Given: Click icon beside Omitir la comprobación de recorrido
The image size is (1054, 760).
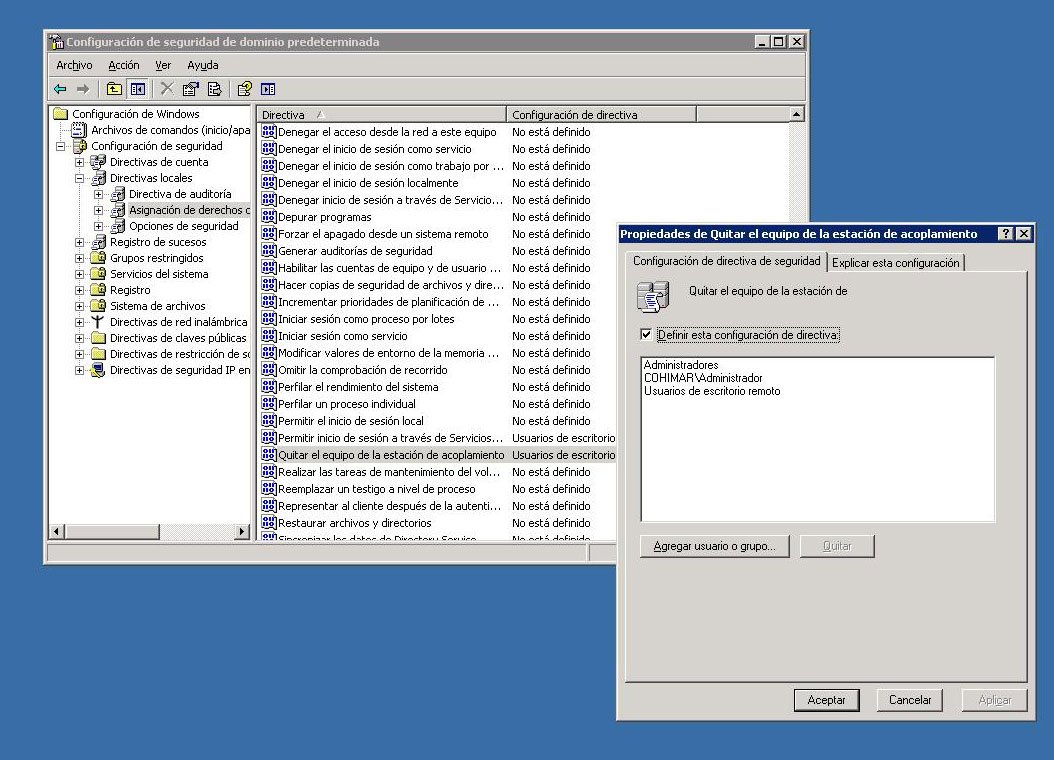Looking at the screenshot, I should (x=269, y=370).
